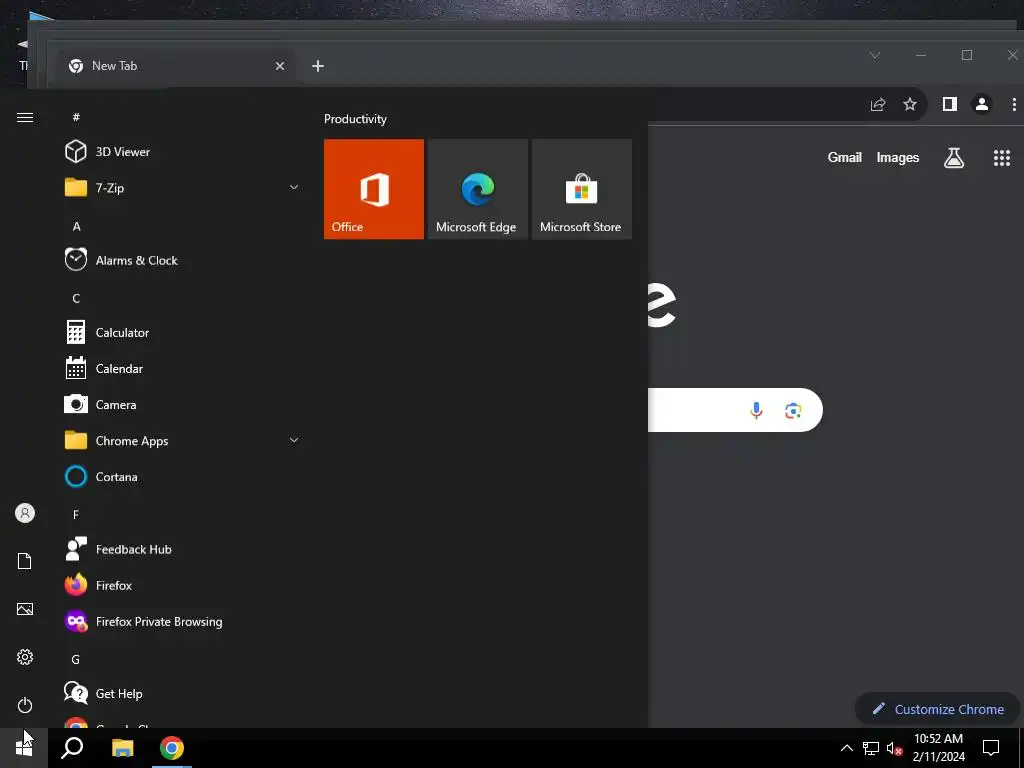1024x768 pixels.
Task: Open Feedback Hub
Action: coord(183,549)
